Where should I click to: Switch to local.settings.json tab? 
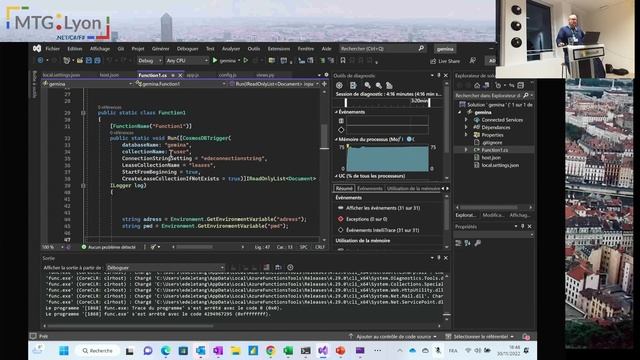coord(61,75)
